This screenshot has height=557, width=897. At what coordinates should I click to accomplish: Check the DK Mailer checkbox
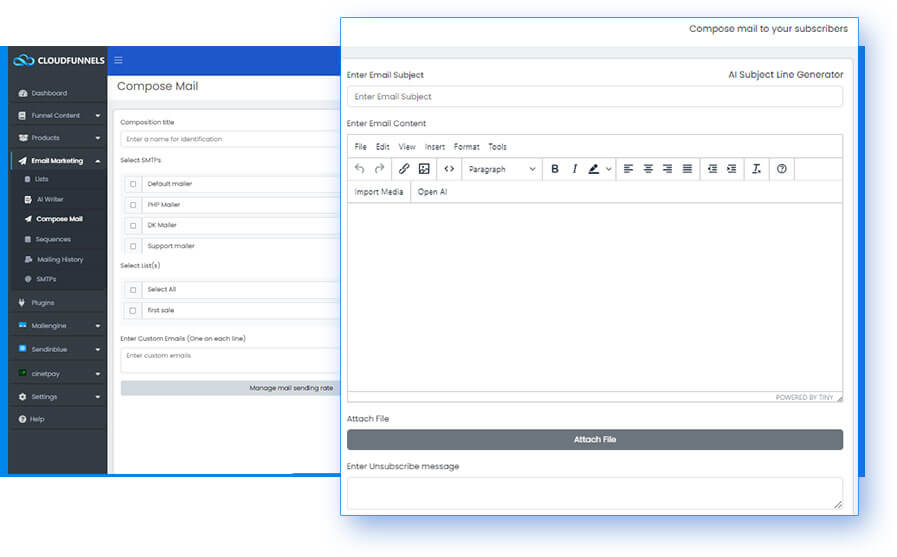pyautogui.click(x=133, y=225)
